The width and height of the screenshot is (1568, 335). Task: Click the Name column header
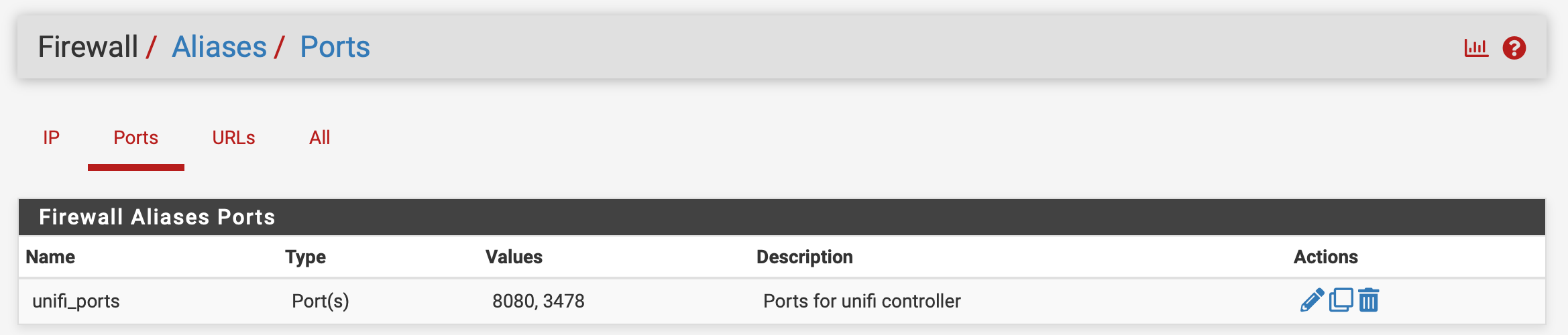(x=50, y=257)
